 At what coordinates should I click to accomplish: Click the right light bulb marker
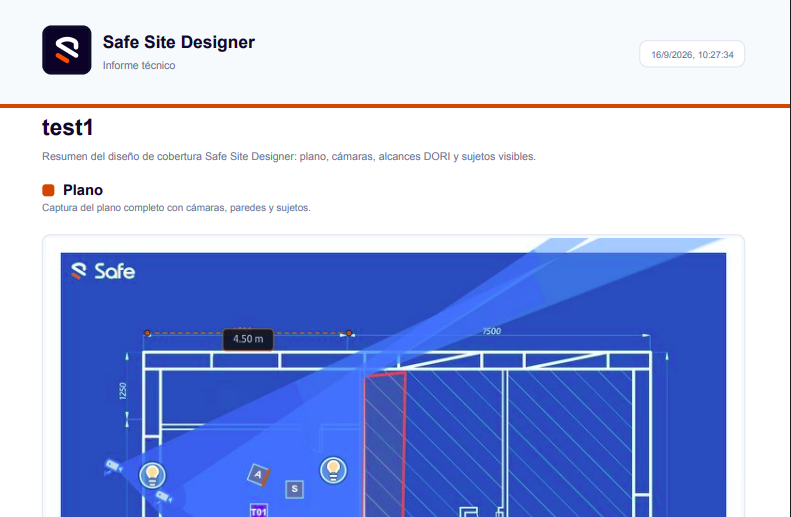(x=333, y=470)
